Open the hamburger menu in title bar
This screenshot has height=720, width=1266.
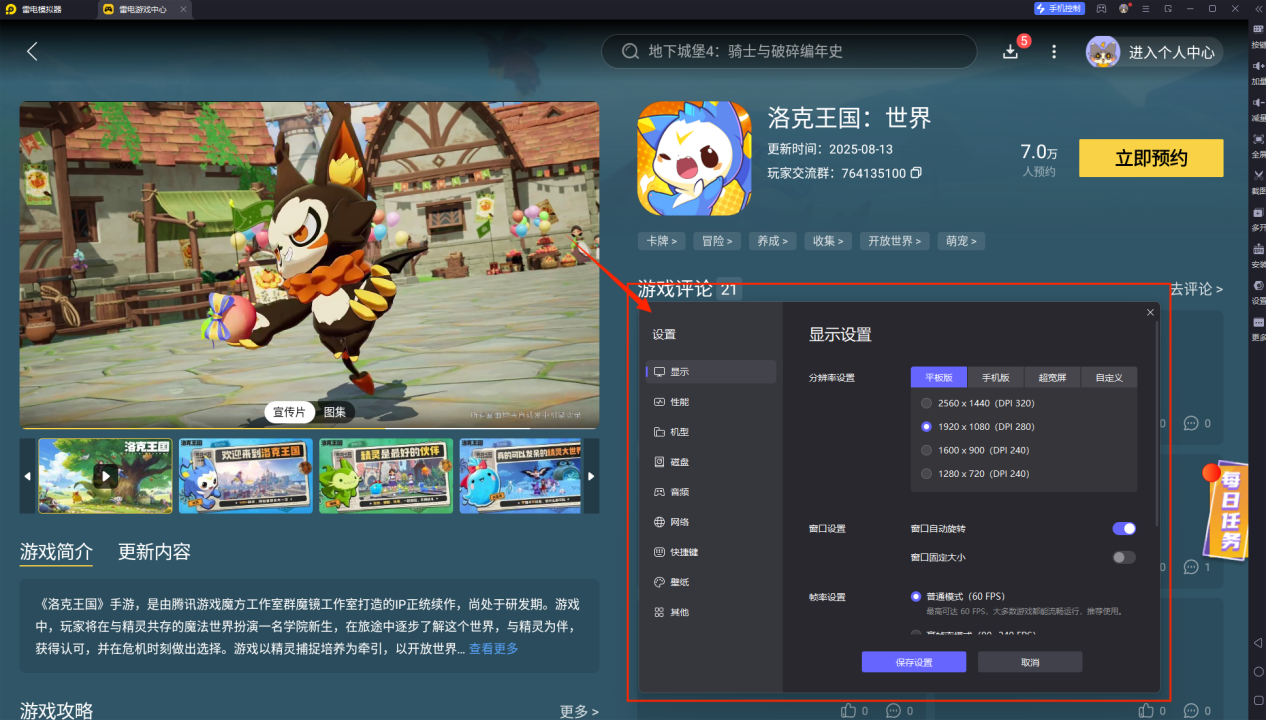(1146, 8)
